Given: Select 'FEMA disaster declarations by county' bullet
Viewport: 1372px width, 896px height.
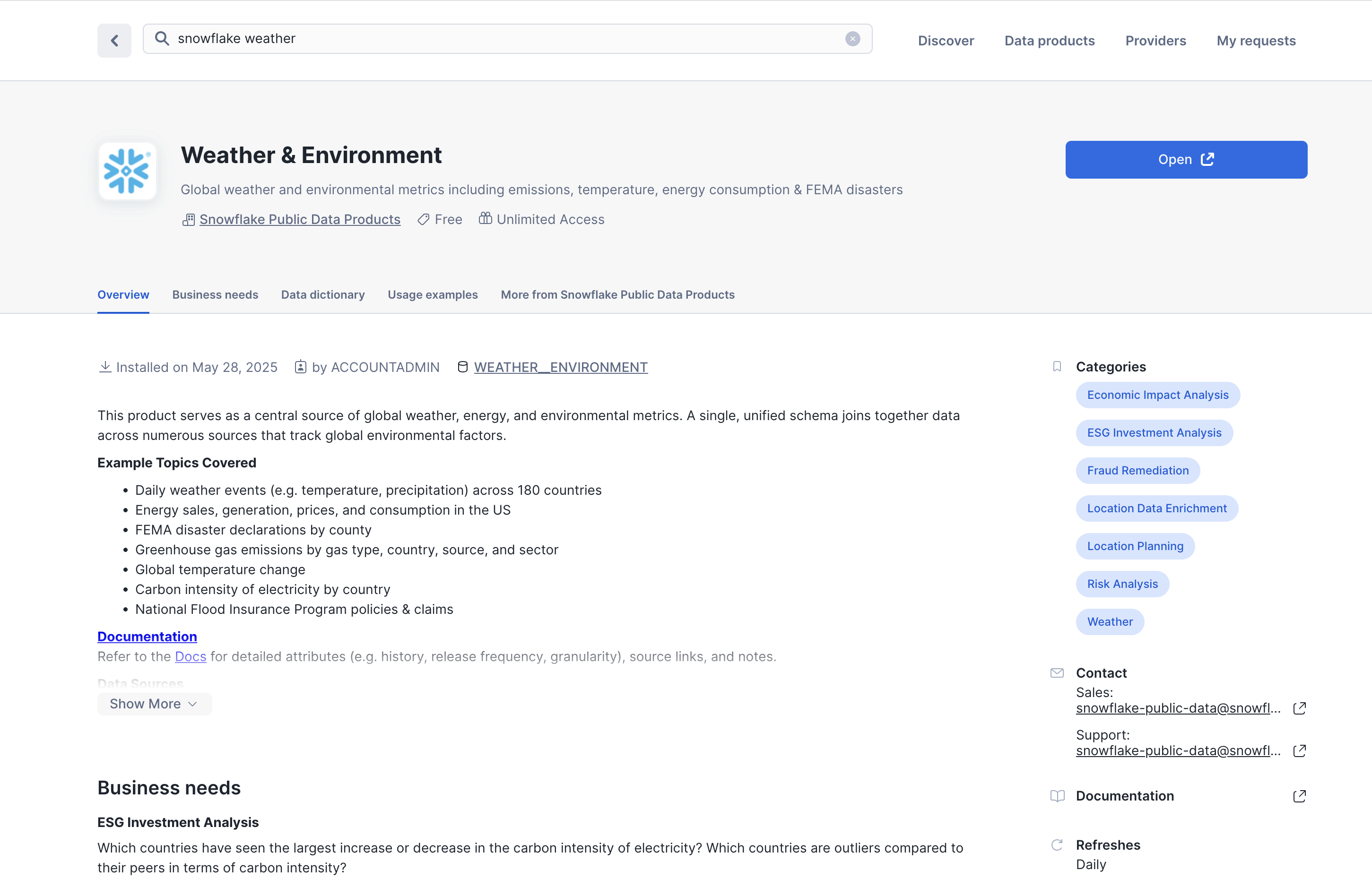Looking at the screenshot, I should point(253,530).
